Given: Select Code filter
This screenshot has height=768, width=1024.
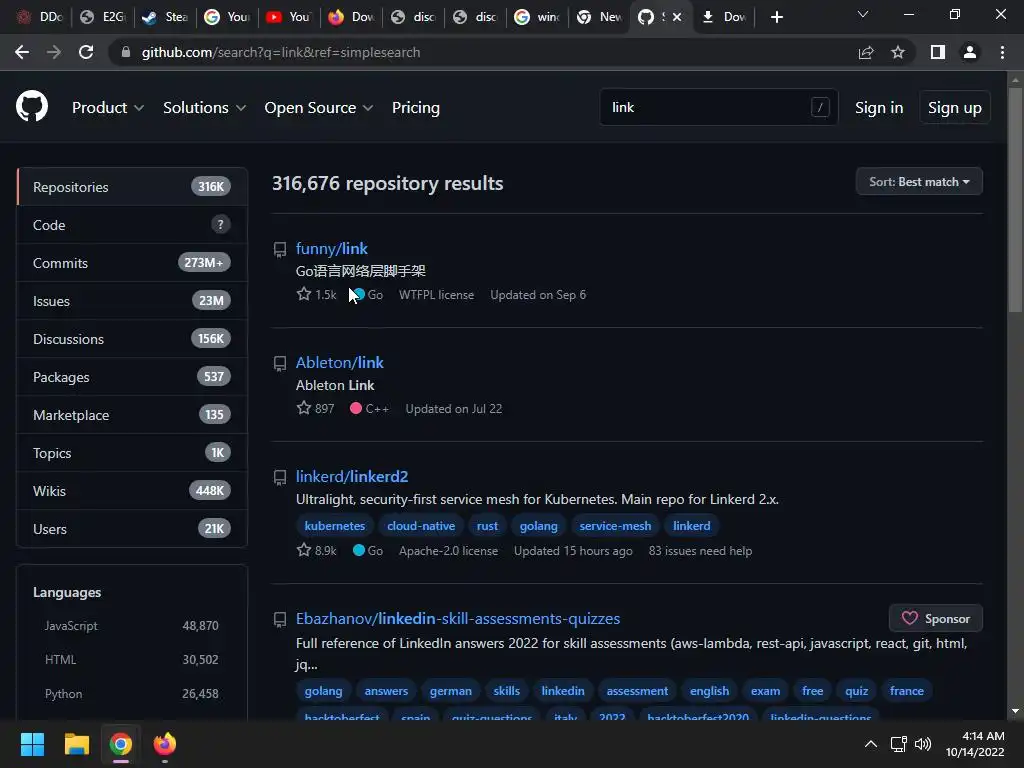Looking at the screenshot, I should click(132, 225).
